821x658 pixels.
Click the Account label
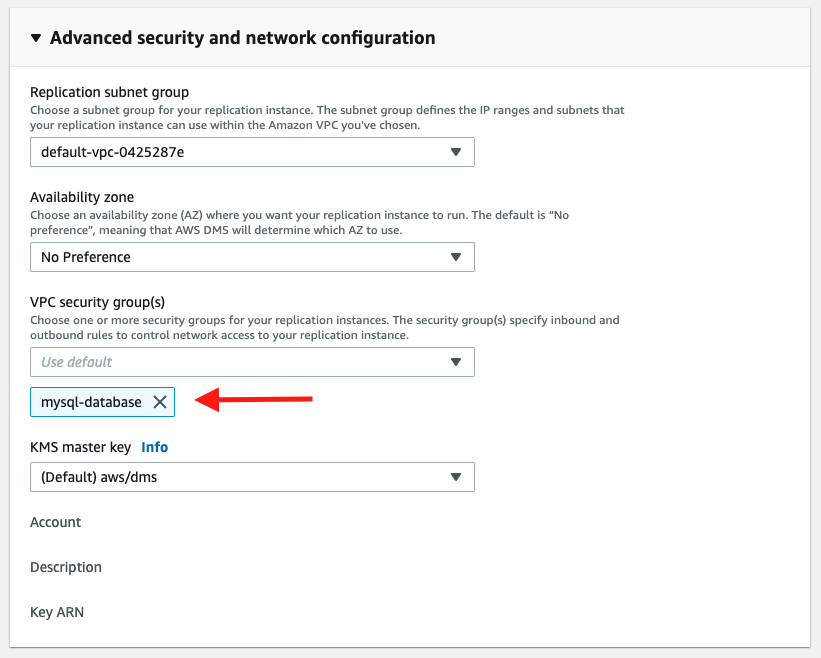tap(55, 522)
